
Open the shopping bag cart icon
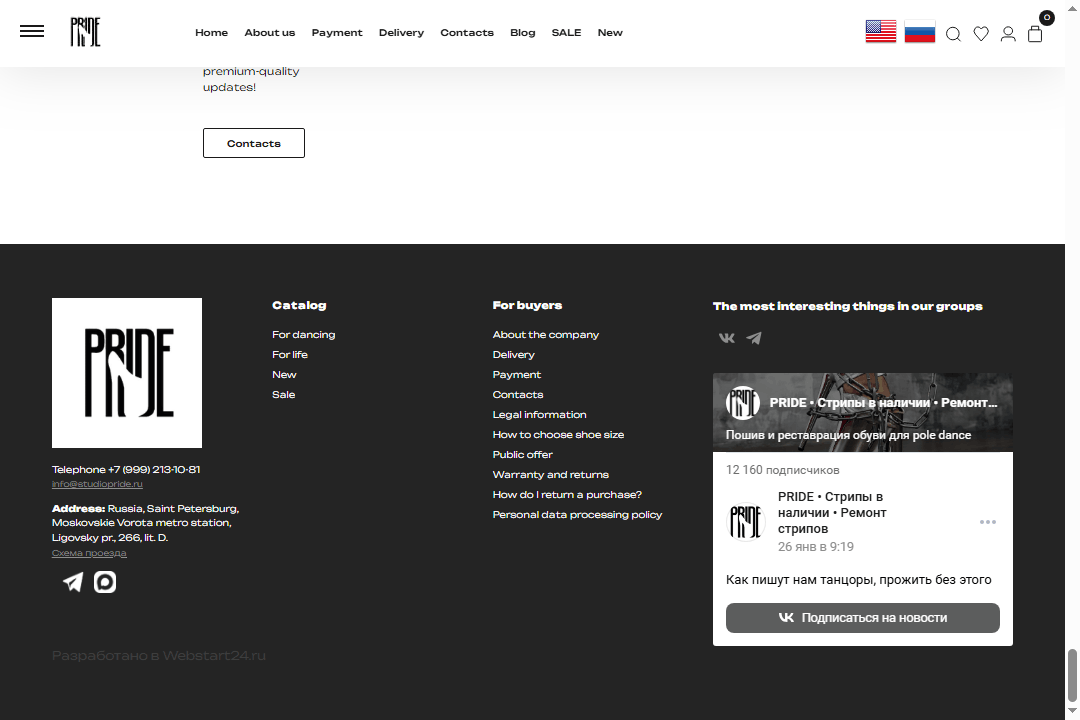coord(1035,34)
